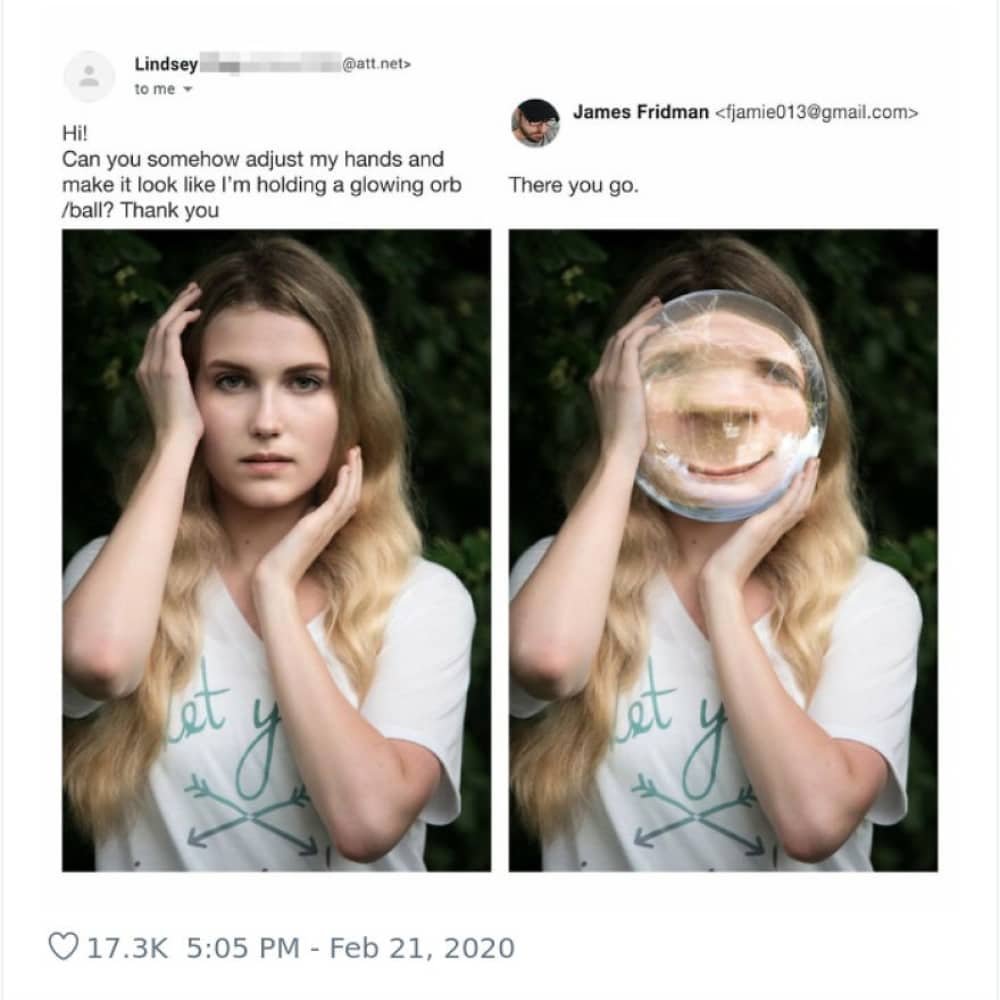Click the fjamie013@gmail.com address

[x=816, y=113]
